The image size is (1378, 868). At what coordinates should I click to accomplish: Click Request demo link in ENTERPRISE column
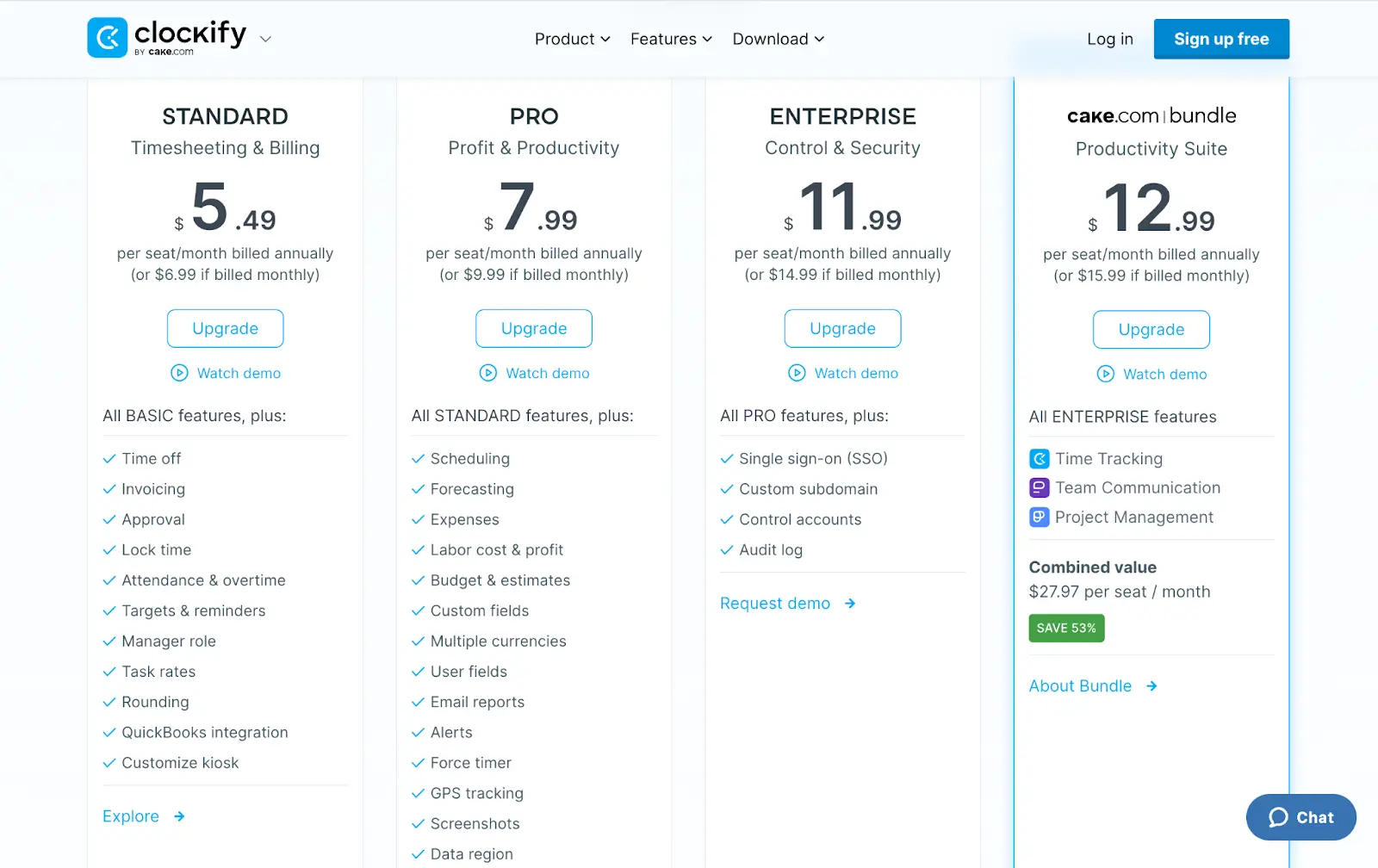pos(775,604)
